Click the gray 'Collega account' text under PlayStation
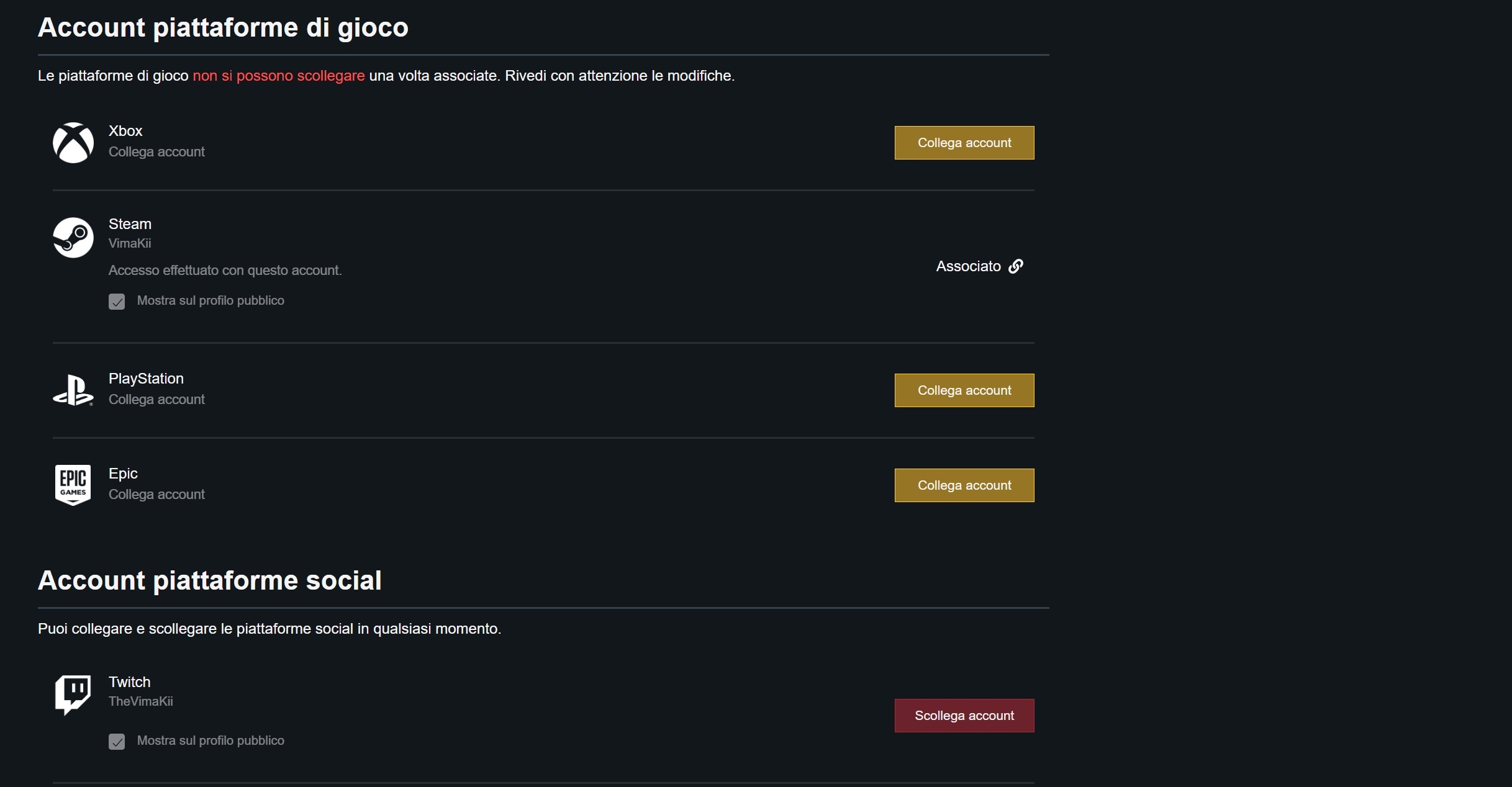This screenshot has width=1512, height=787. click(x=156, y=400)
